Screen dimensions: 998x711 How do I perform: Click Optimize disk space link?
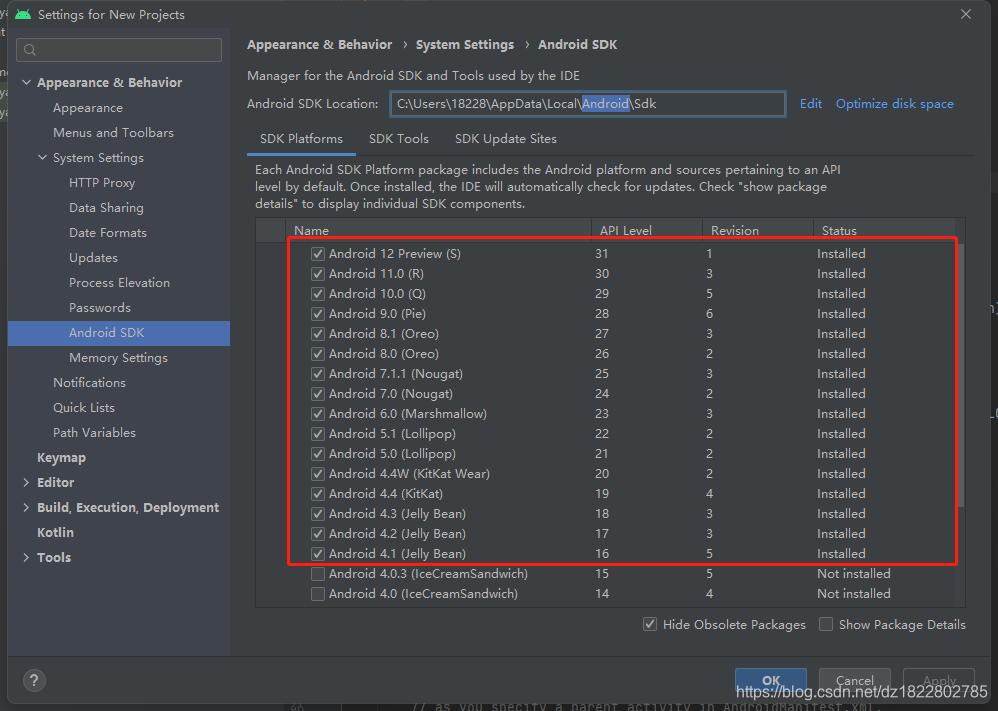(894, 104)
